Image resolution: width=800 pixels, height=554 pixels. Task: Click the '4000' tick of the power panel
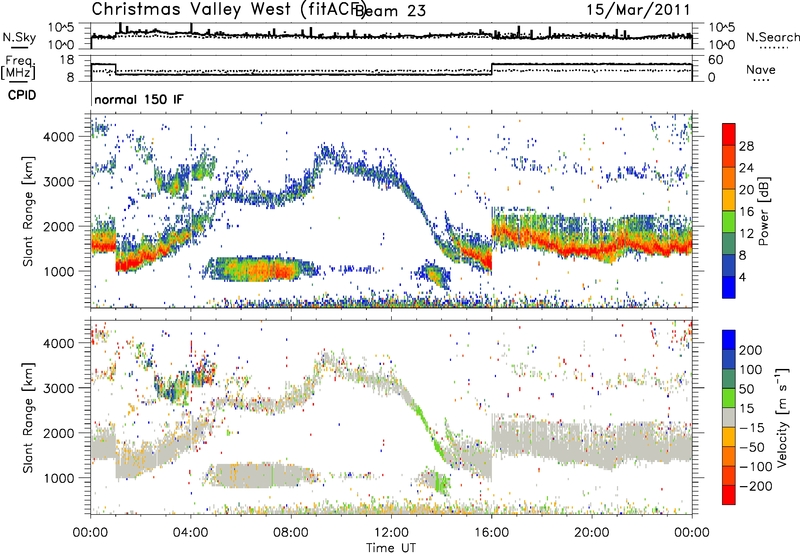tap(58, 137)
